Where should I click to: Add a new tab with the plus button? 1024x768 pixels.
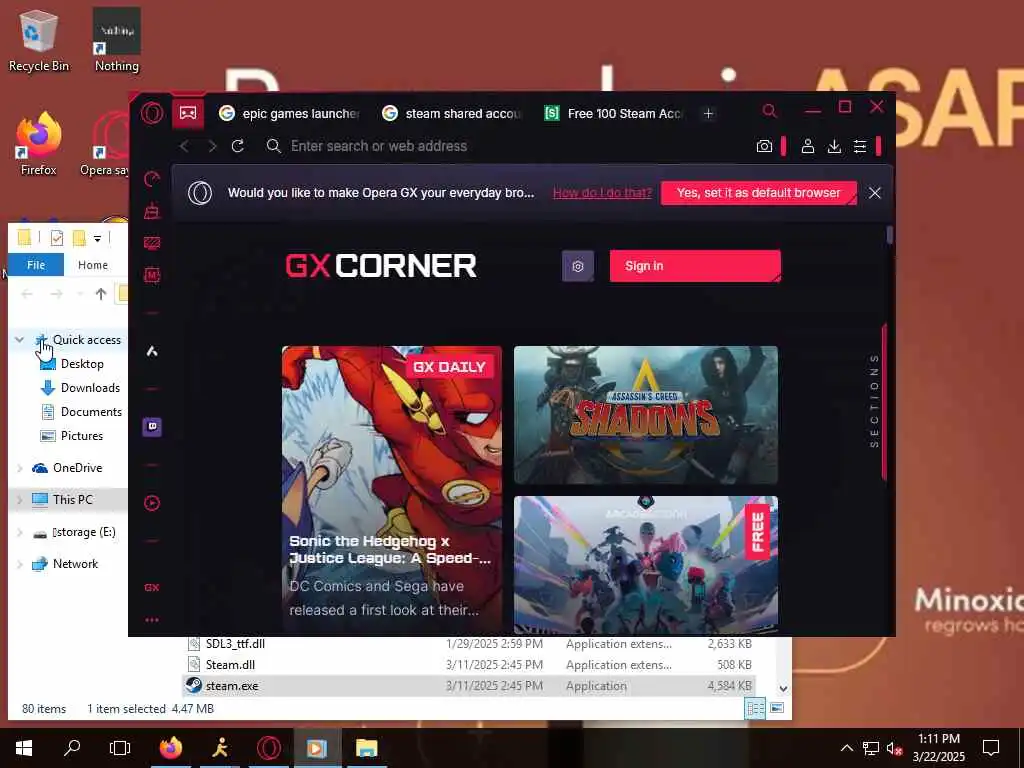point(708,114)
